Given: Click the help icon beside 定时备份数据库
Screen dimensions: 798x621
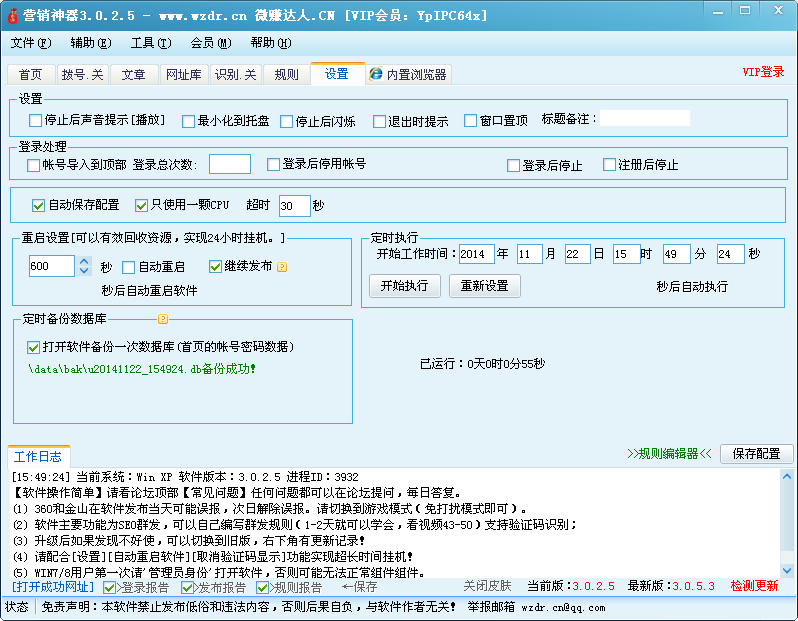Looking at the screenshot, I should (162, 319).
